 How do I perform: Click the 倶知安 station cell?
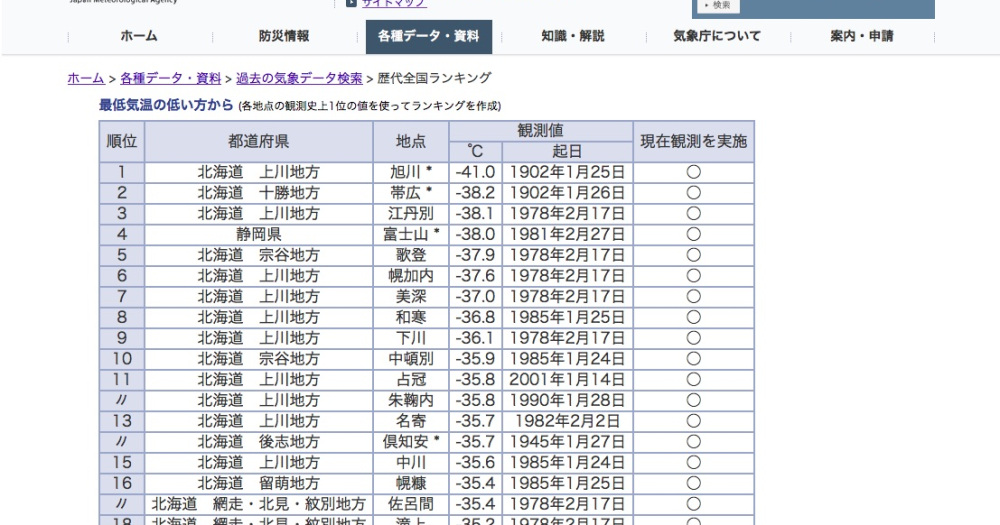point(411,442)
